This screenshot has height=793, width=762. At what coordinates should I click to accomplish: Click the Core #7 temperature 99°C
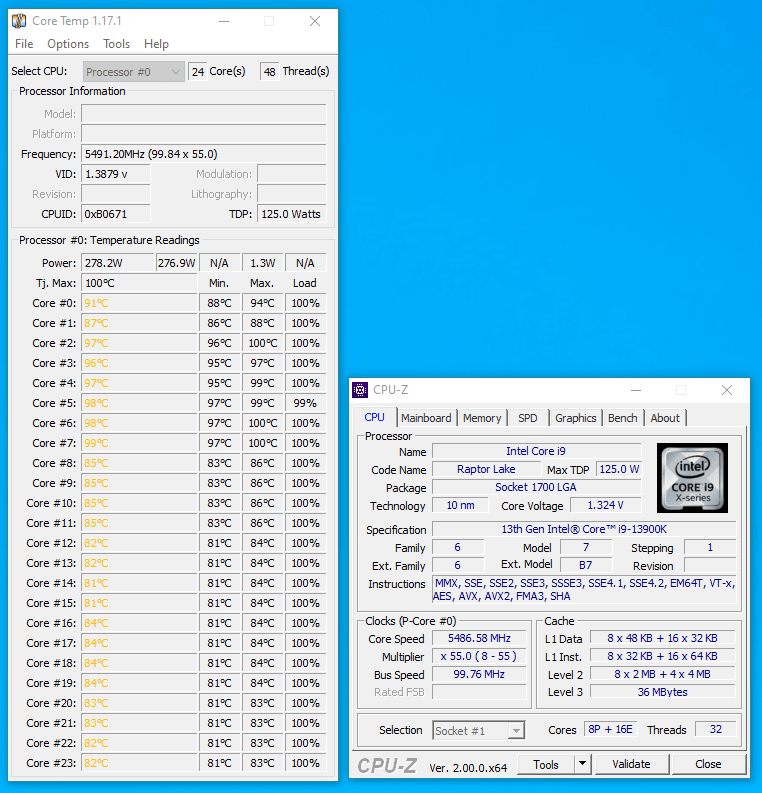coord(139,443)
